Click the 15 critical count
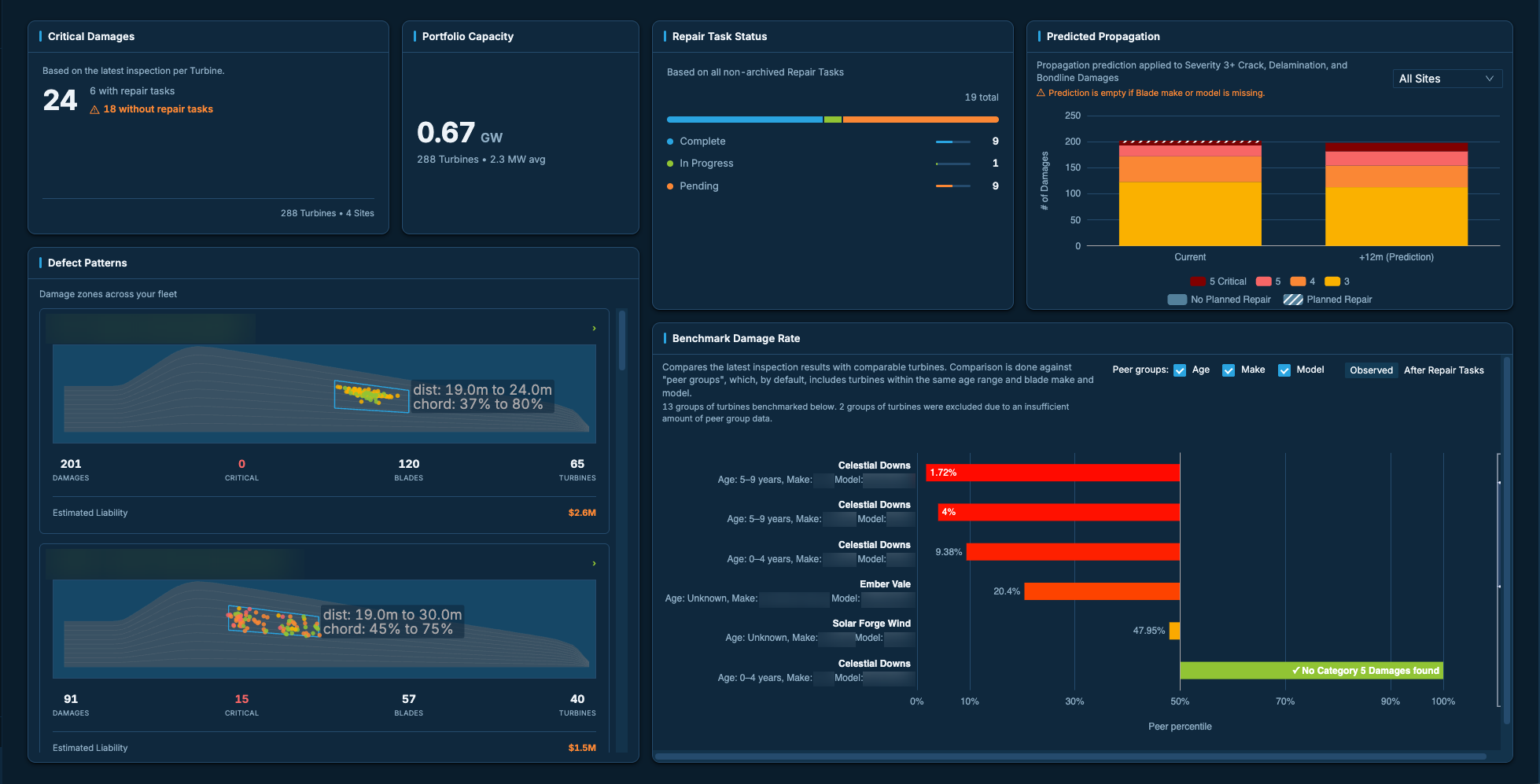 (241, 699)
